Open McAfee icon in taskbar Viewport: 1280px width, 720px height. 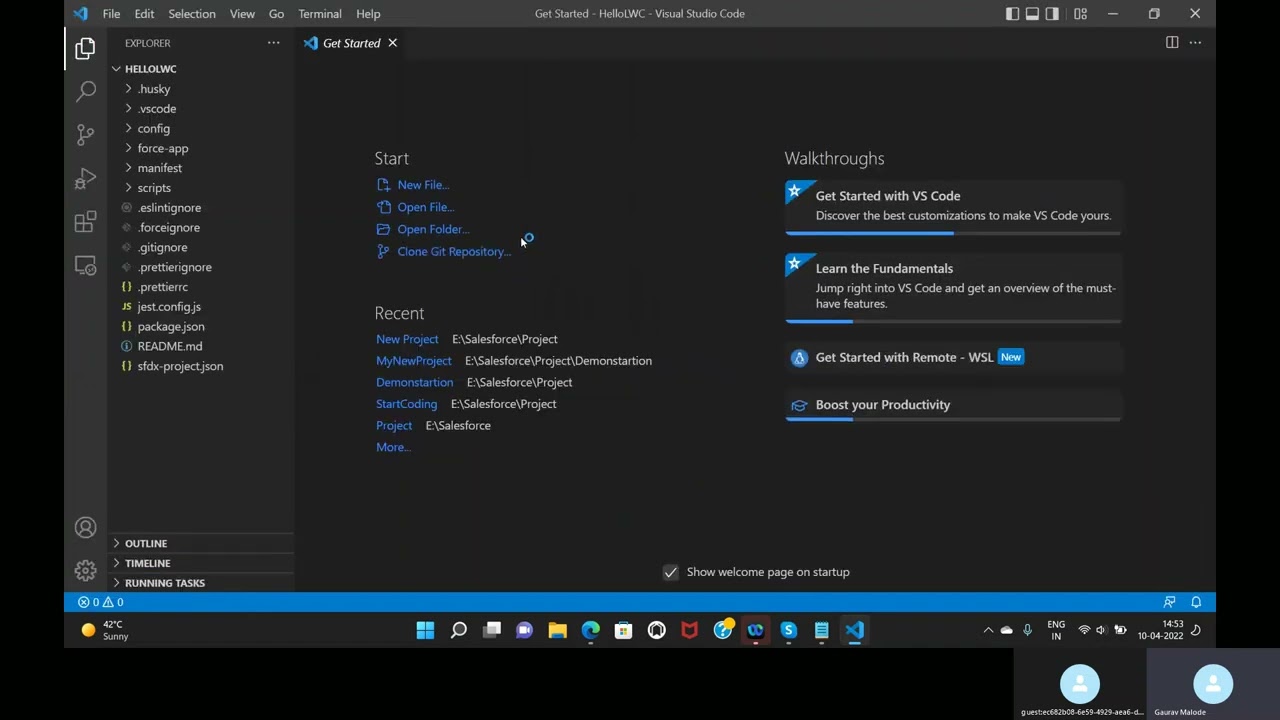click(x=689, y=630)
